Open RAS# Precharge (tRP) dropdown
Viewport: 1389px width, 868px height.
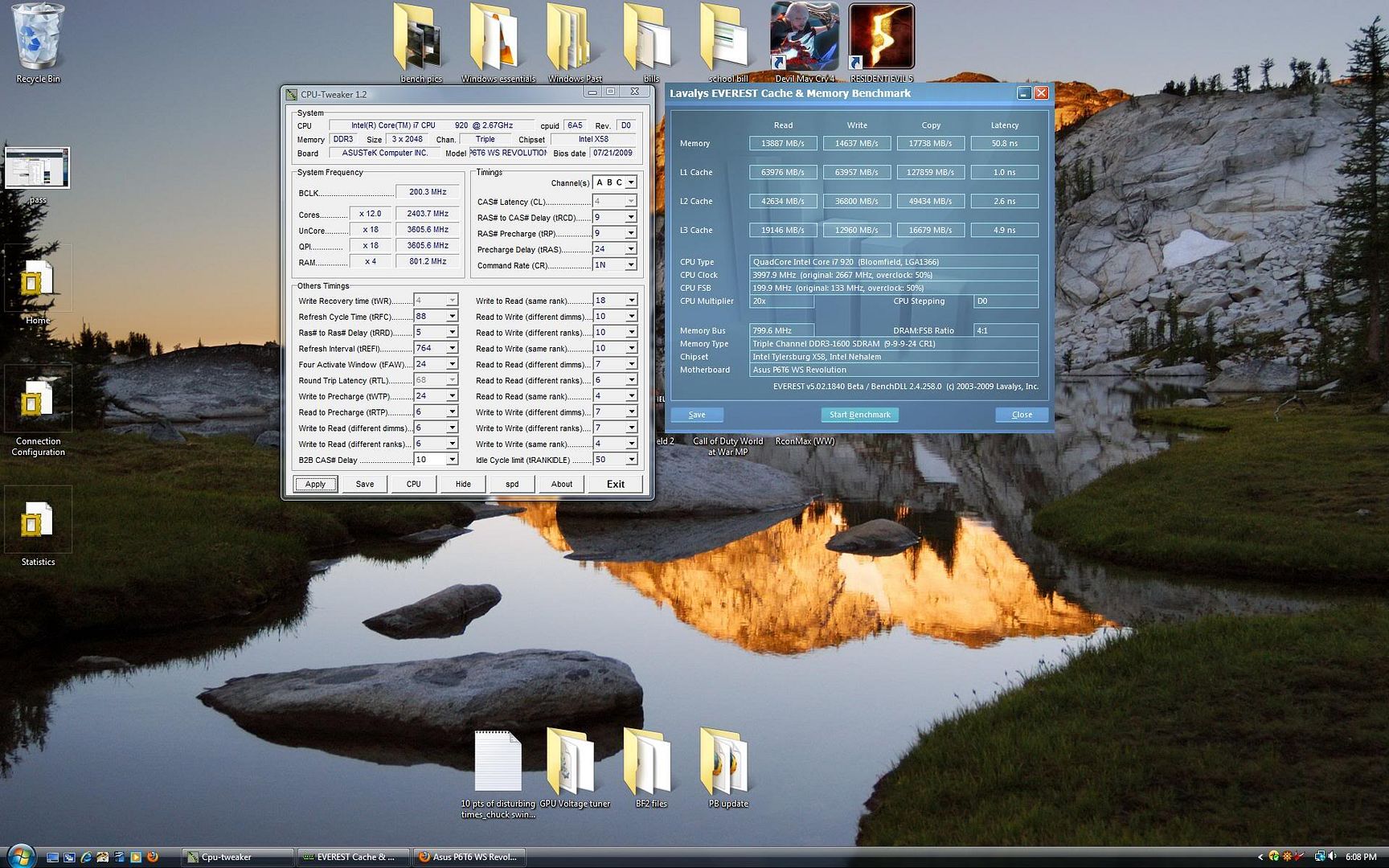631,233
